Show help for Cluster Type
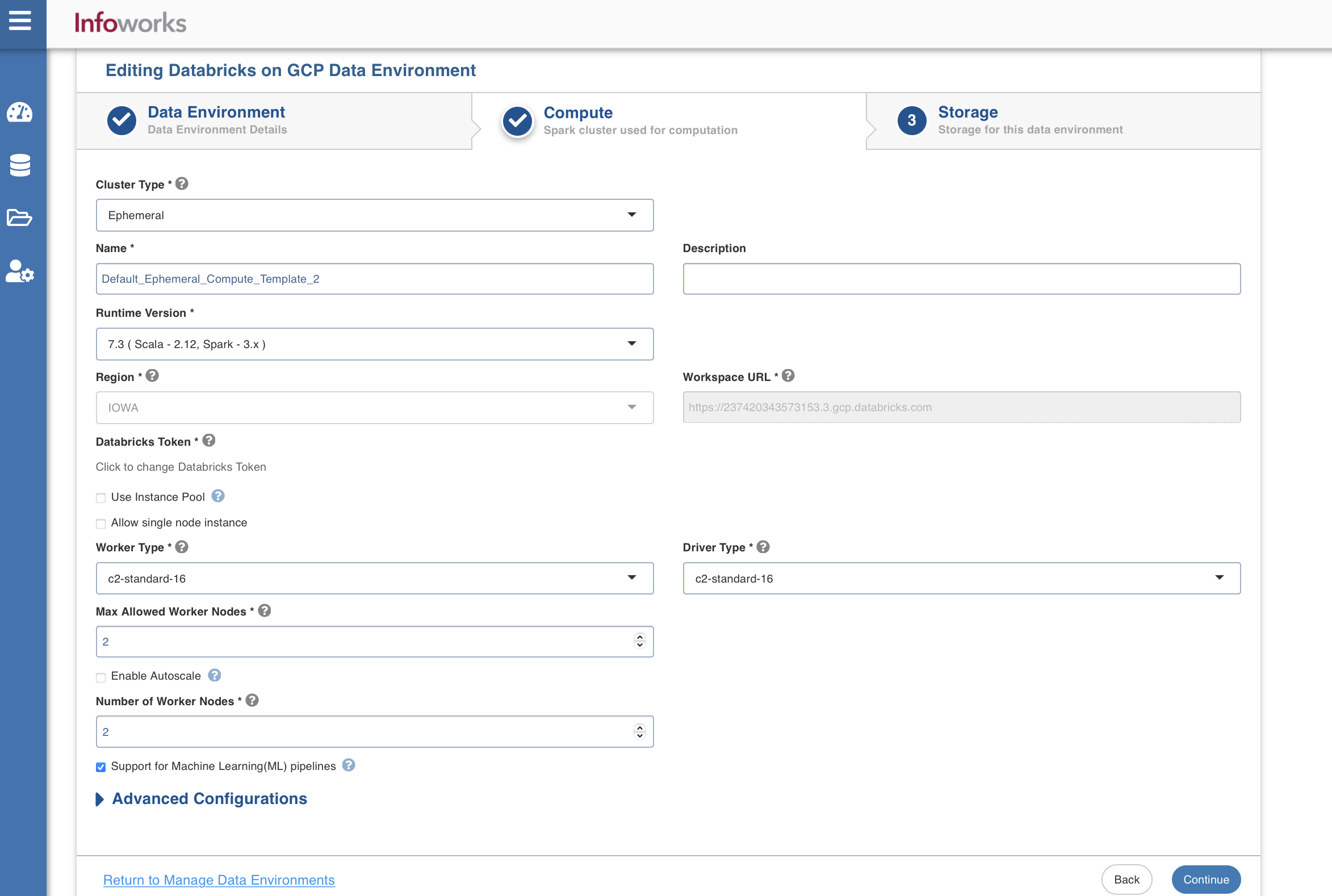 pyautogui.click(x=182, y=183)
